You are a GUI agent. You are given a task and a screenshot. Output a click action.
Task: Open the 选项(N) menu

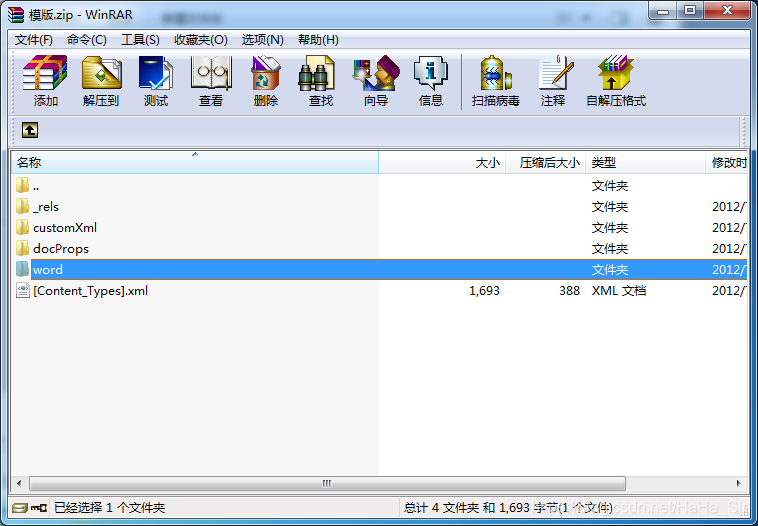pyautogui.click(x=262, y=40)
